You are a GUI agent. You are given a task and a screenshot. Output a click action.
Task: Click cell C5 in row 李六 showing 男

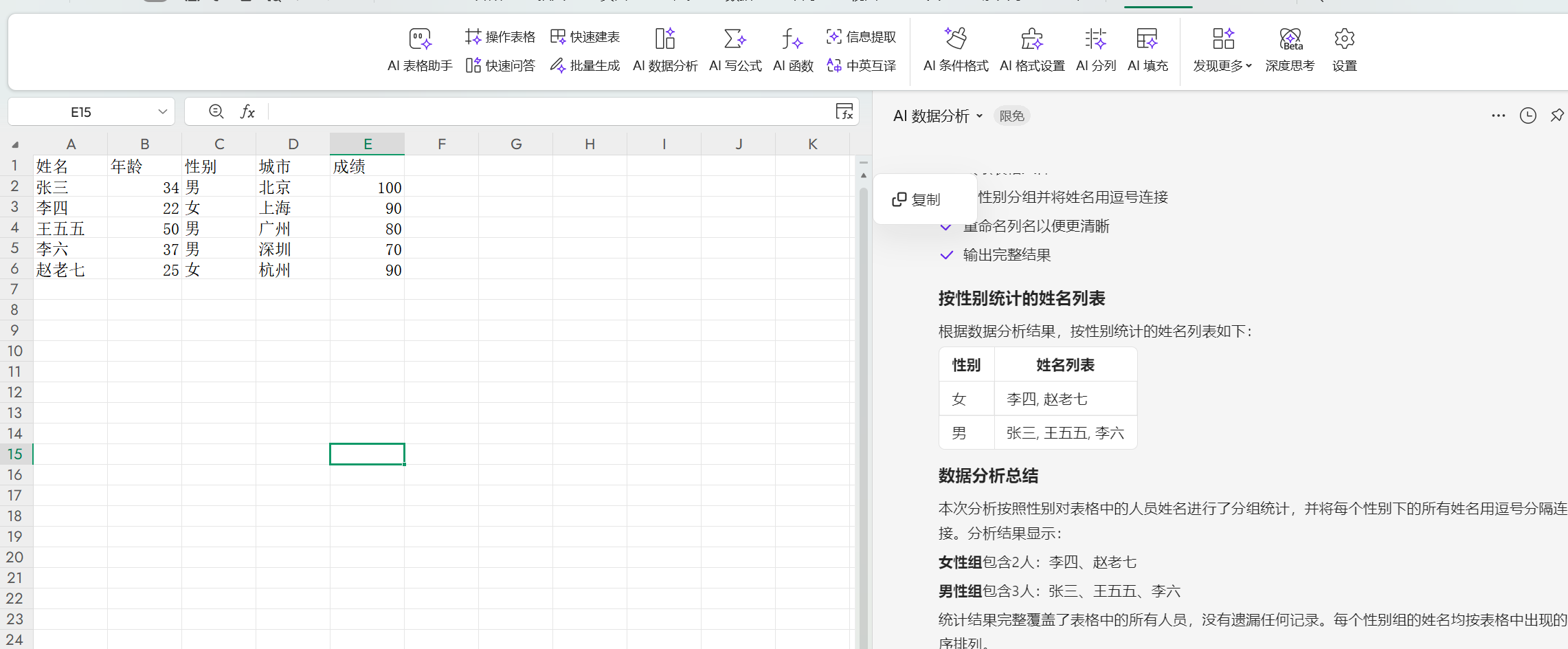(219, 249)
